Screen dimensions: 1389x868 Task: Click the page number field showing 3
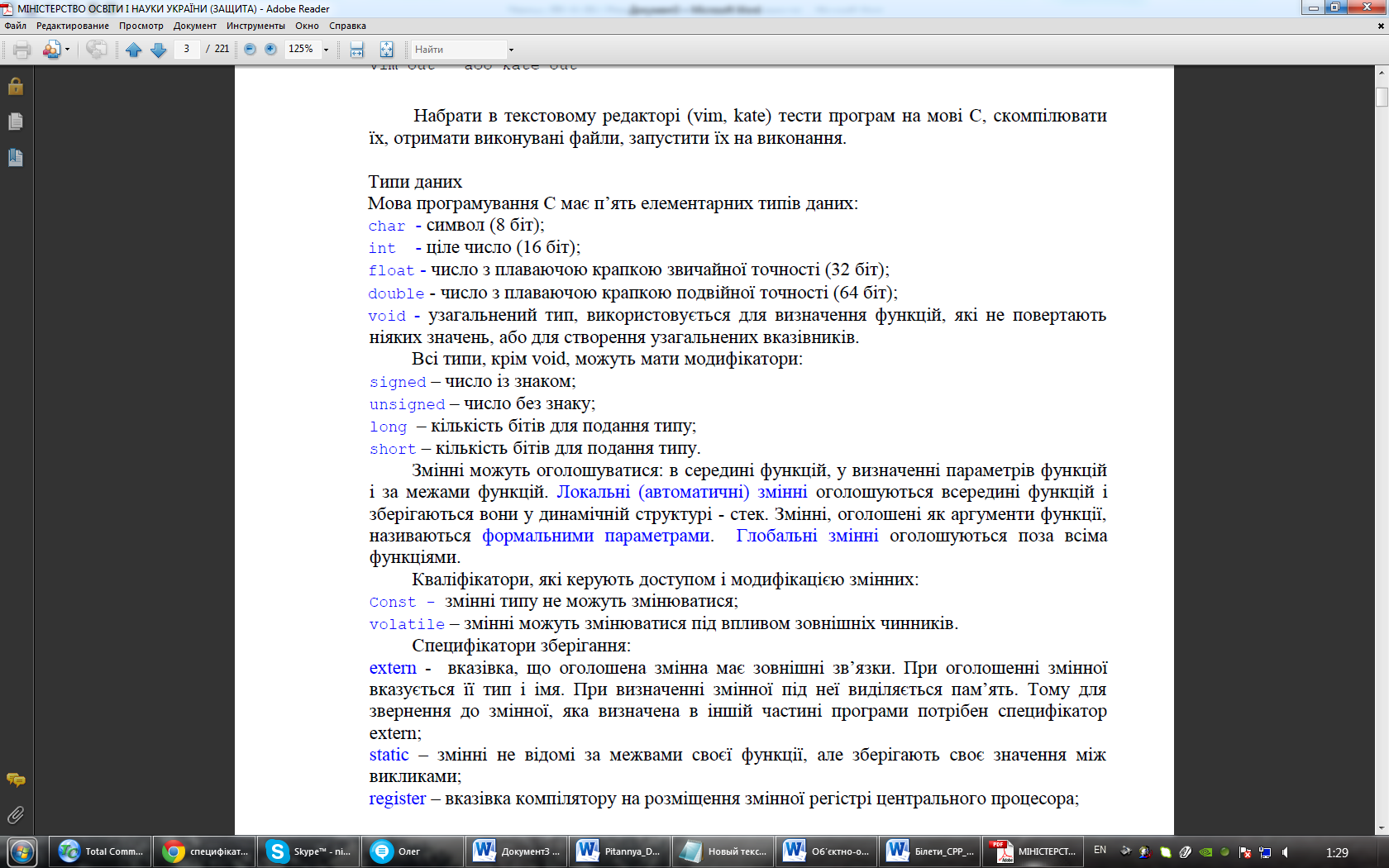click(187, 49)
